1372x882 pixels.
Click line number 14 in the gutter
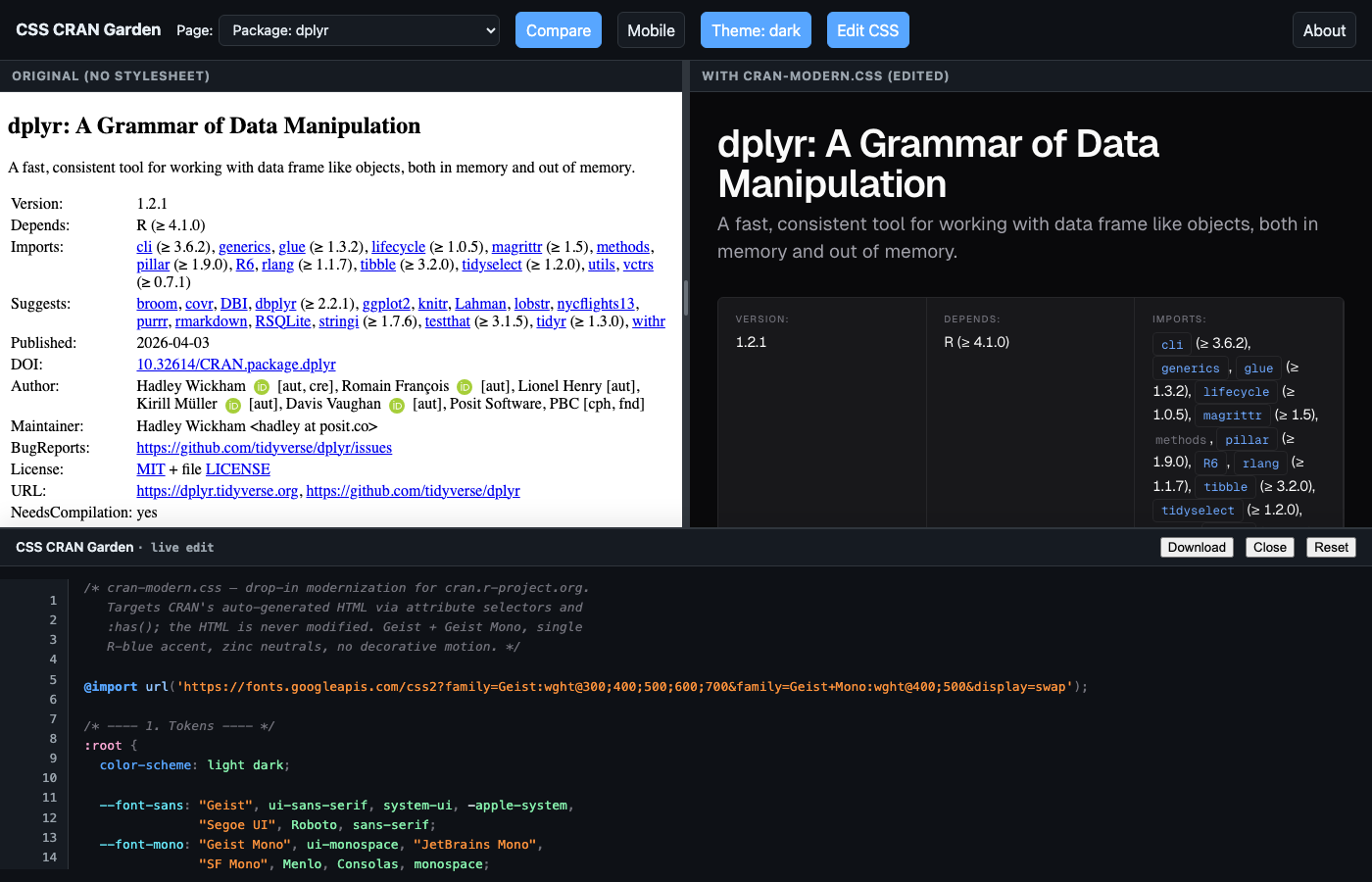pyautogui.click(x=49, y=857)
